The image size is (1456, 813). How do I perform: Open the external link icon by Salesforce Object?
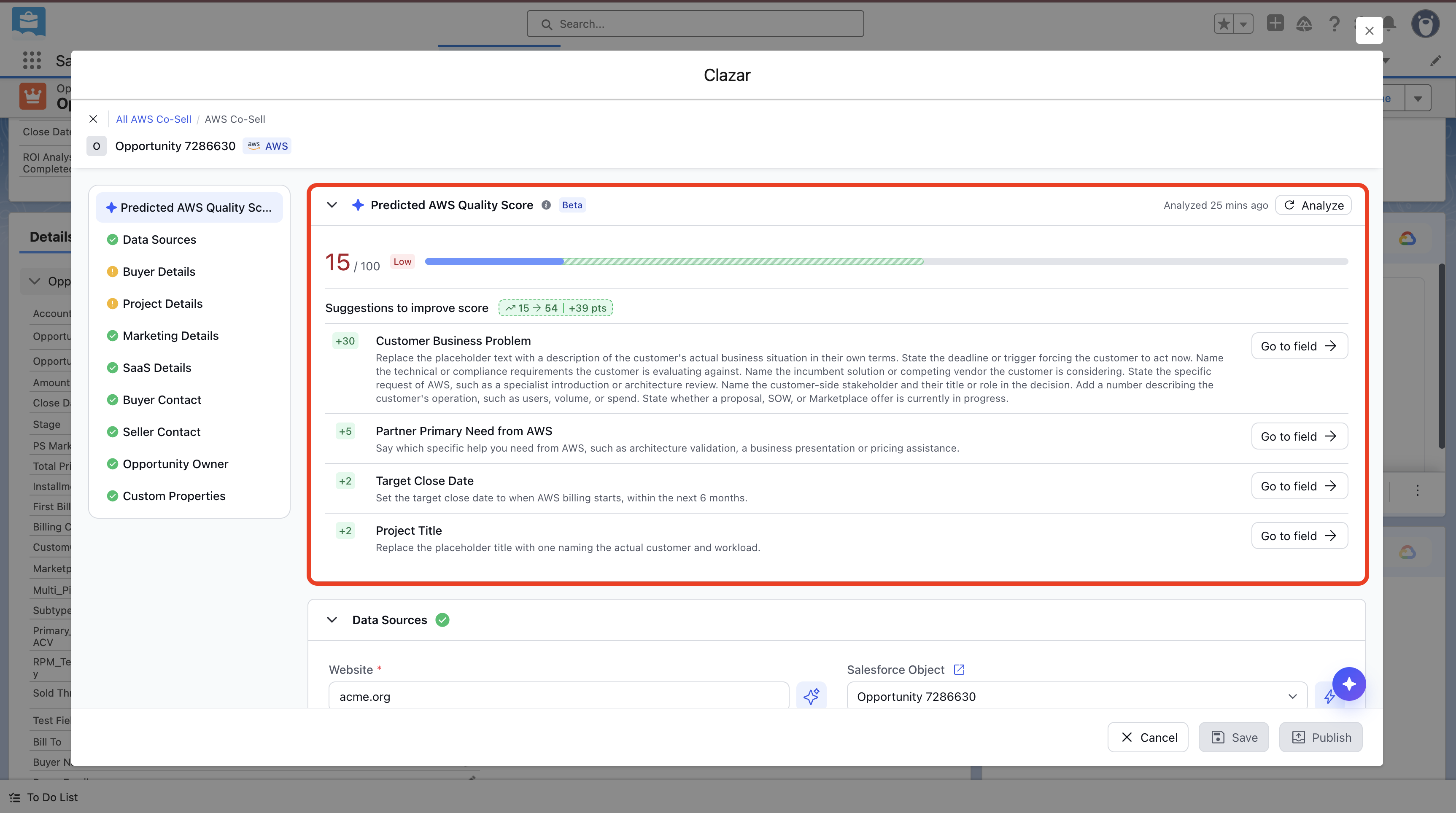[959, 670]
